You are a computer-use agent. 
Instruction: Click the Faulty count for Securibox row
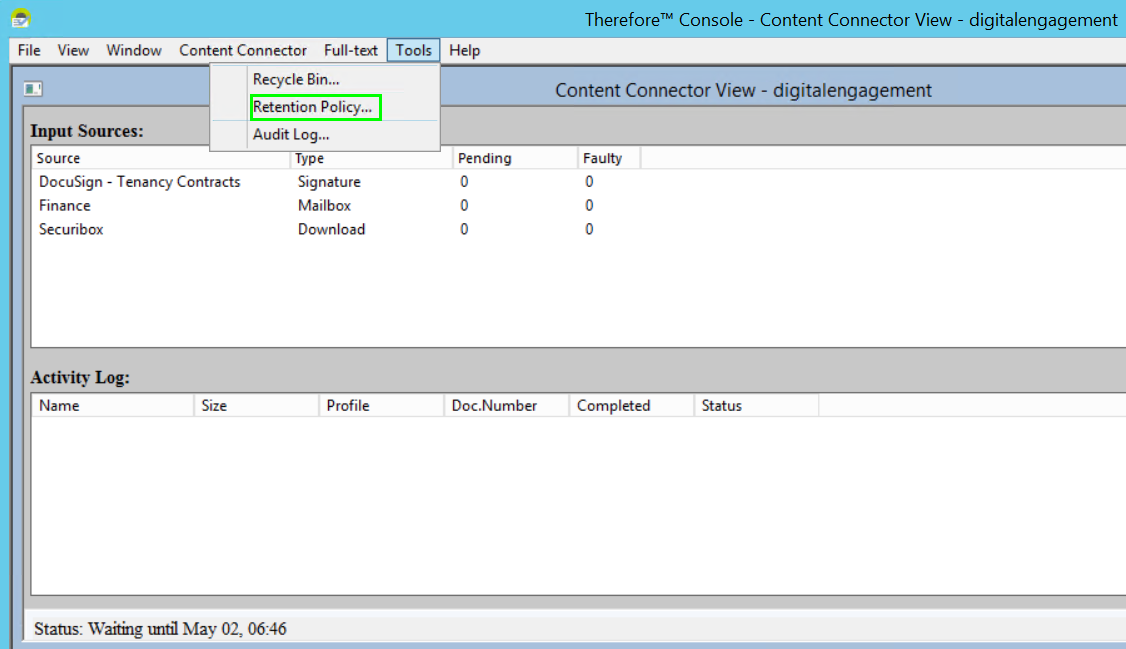click(x=589, y=229)
